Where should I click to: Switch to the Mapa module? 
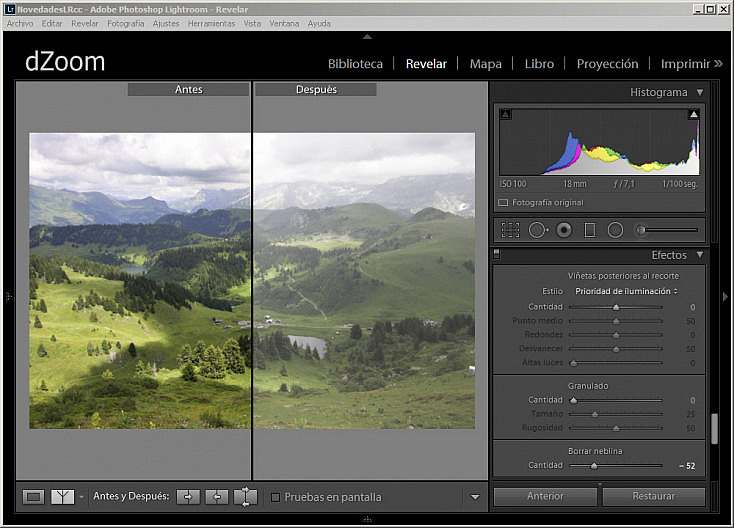(x=485, y=64)
